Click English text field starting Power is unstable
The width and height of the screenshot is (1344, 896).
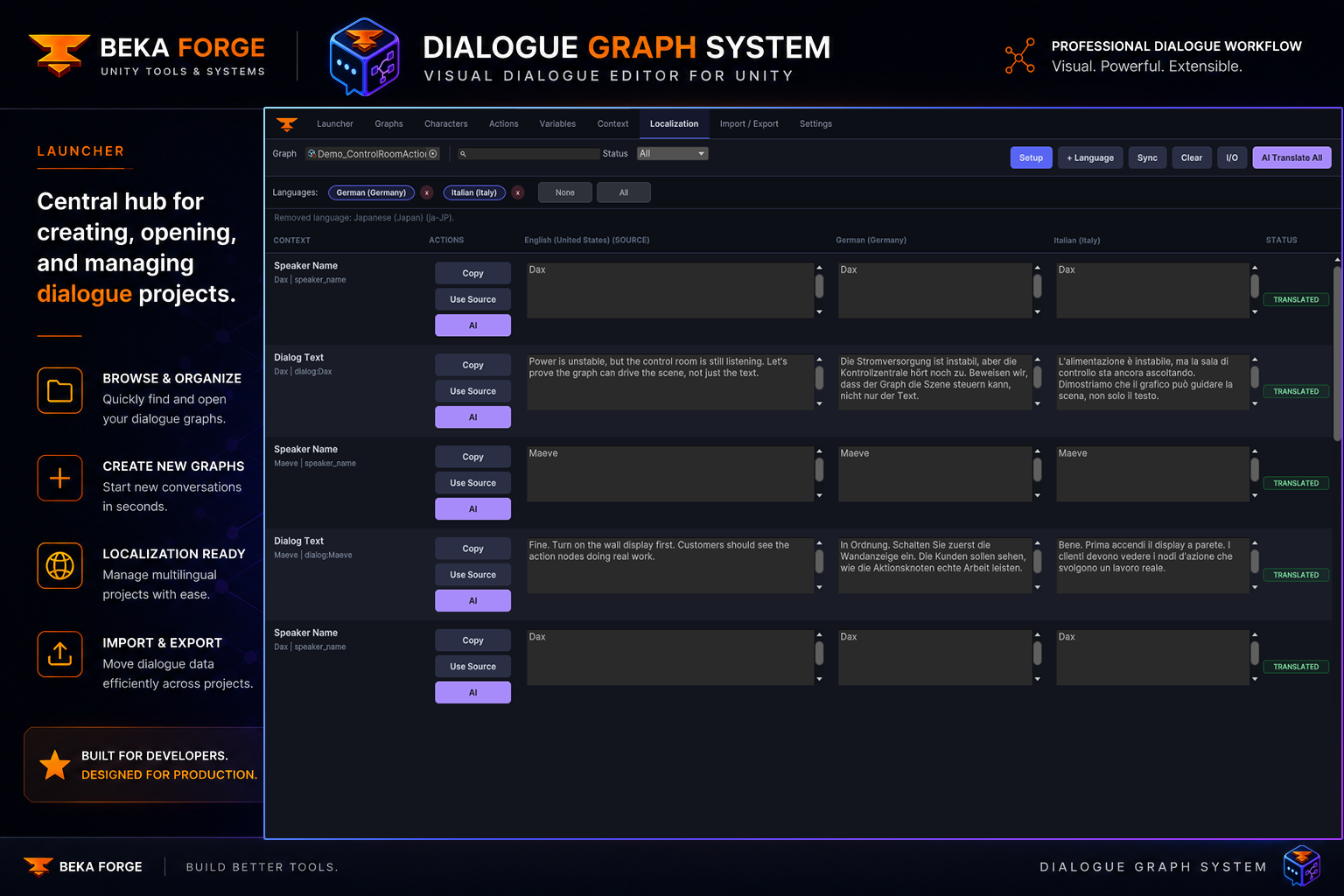click(670, 381)
